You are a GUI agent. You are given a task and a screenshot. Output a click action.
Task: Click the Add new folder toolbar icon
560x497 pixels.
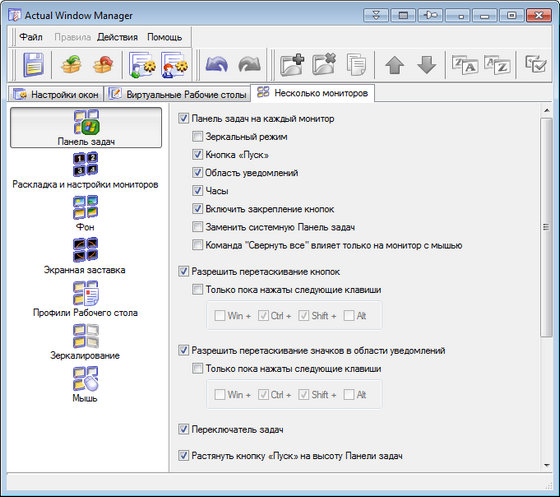[292, 65]
